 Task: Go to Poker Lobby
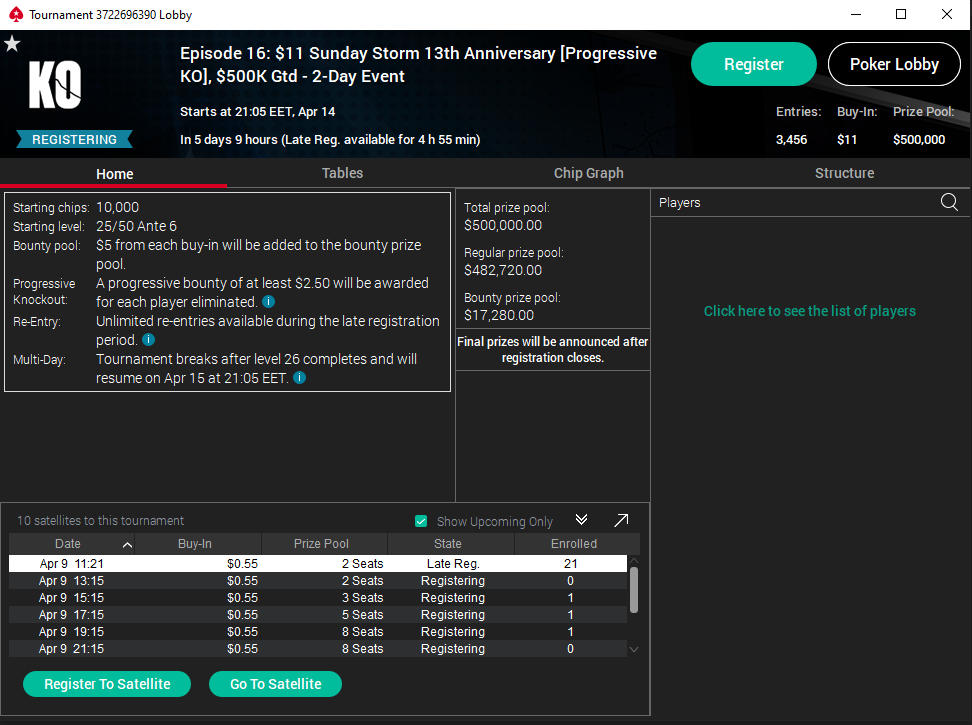pos(894,64)
